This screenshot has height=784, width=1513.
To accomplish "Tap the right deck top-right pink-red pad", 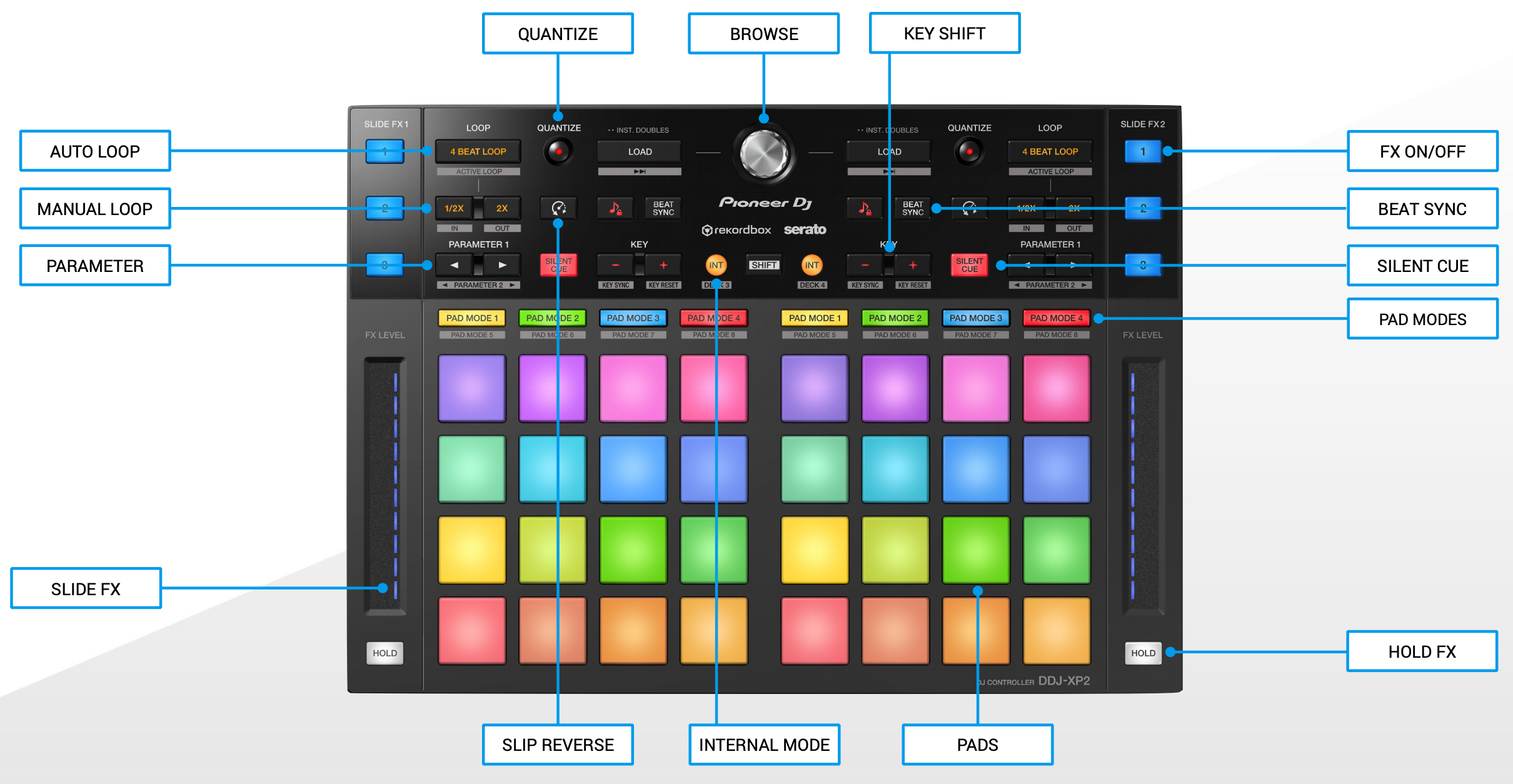I will 1057,388.
